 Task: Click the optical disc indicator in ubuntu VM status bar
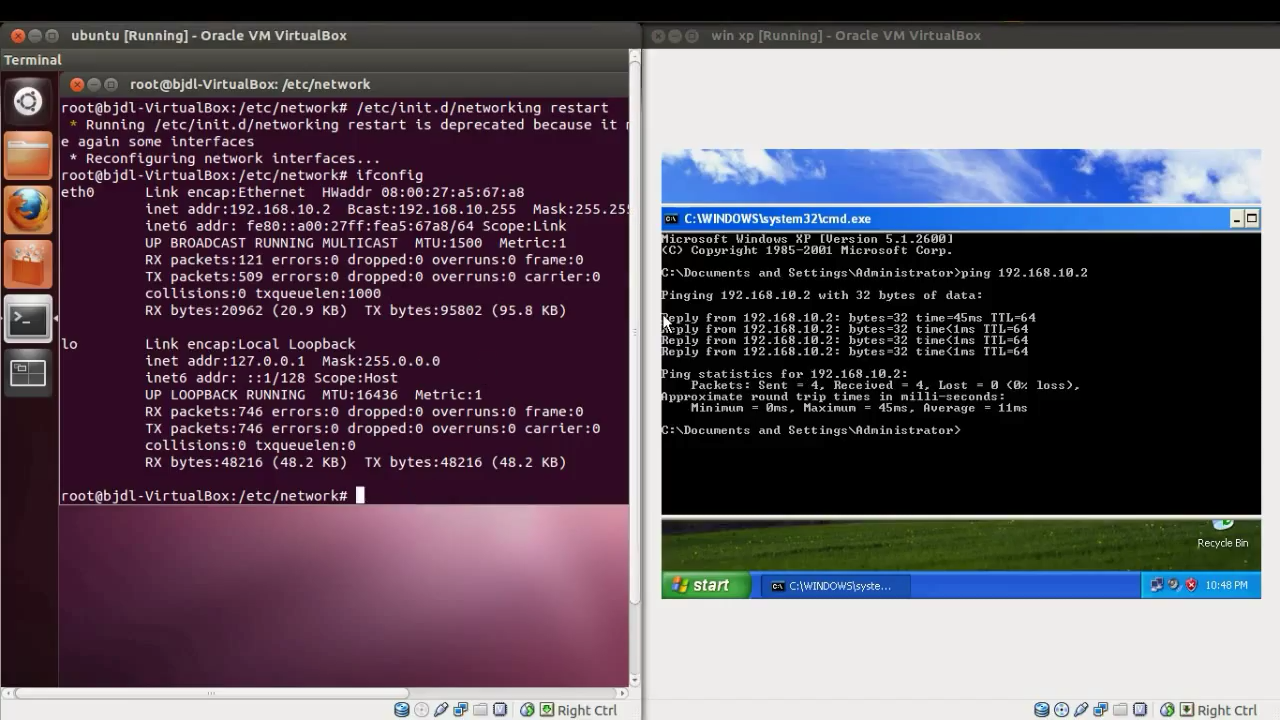pyautogui.click(x=421, y=710)
